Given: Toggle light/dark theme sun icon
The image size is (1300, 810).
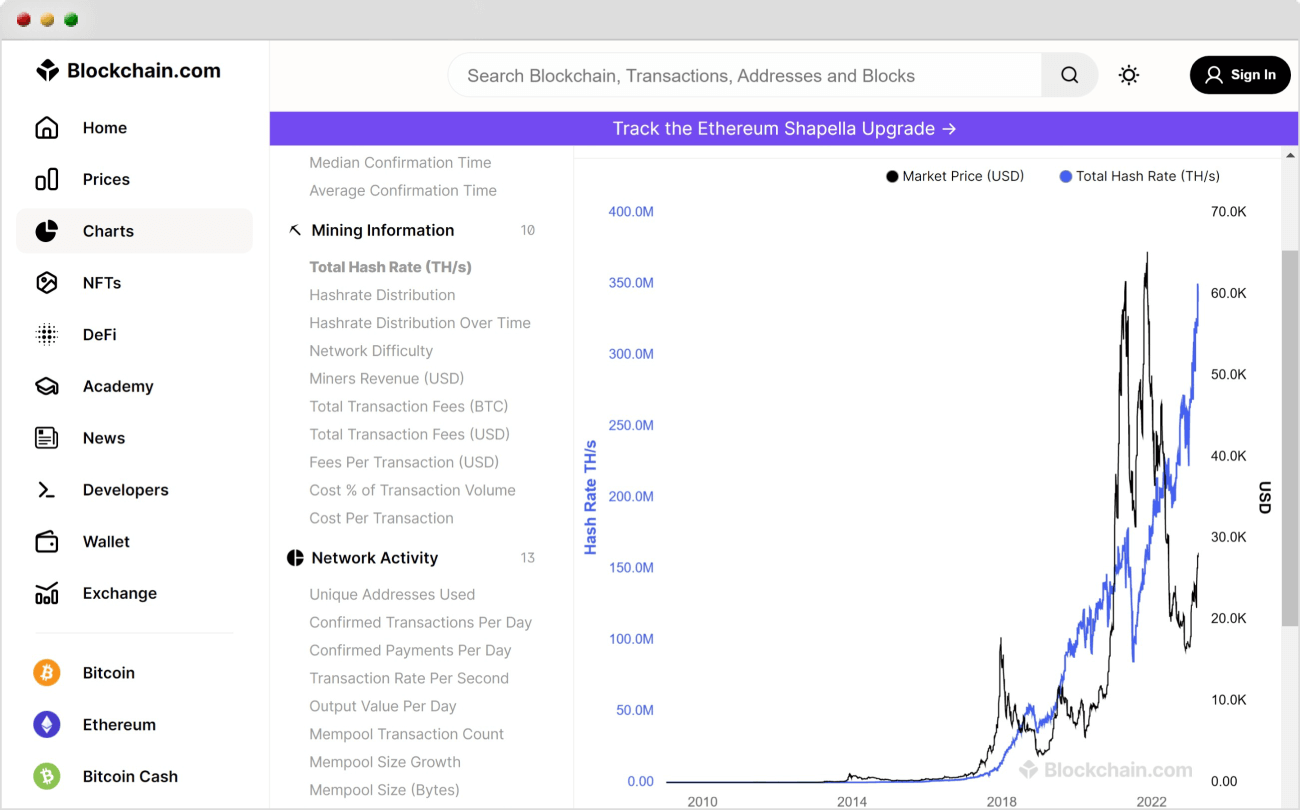Looking at the screenshot, I should [1129, 75].
